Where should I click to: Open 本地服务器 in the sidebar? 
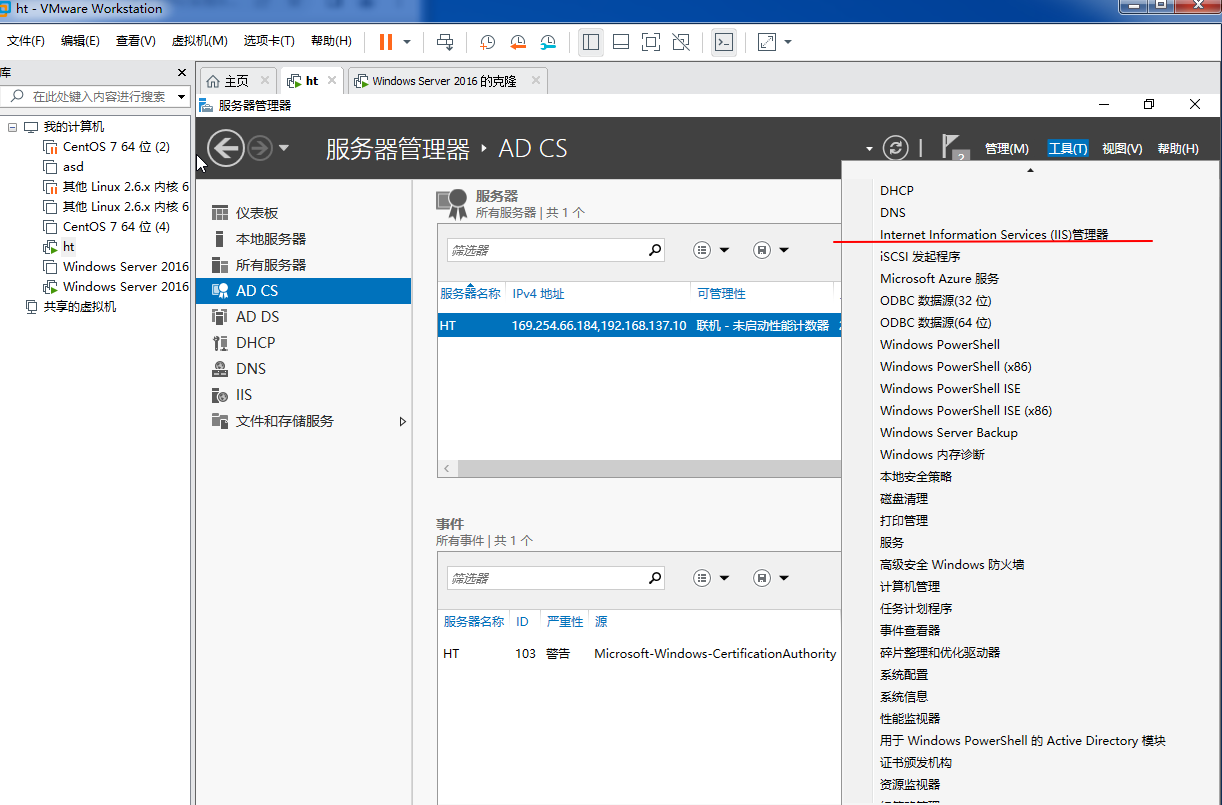point(304,239)
